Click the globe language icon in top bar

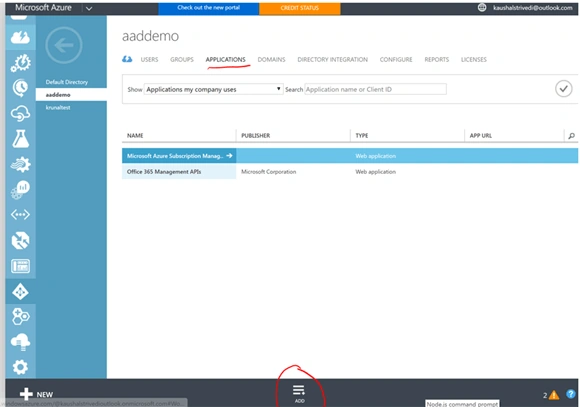[x=482, y=7]
